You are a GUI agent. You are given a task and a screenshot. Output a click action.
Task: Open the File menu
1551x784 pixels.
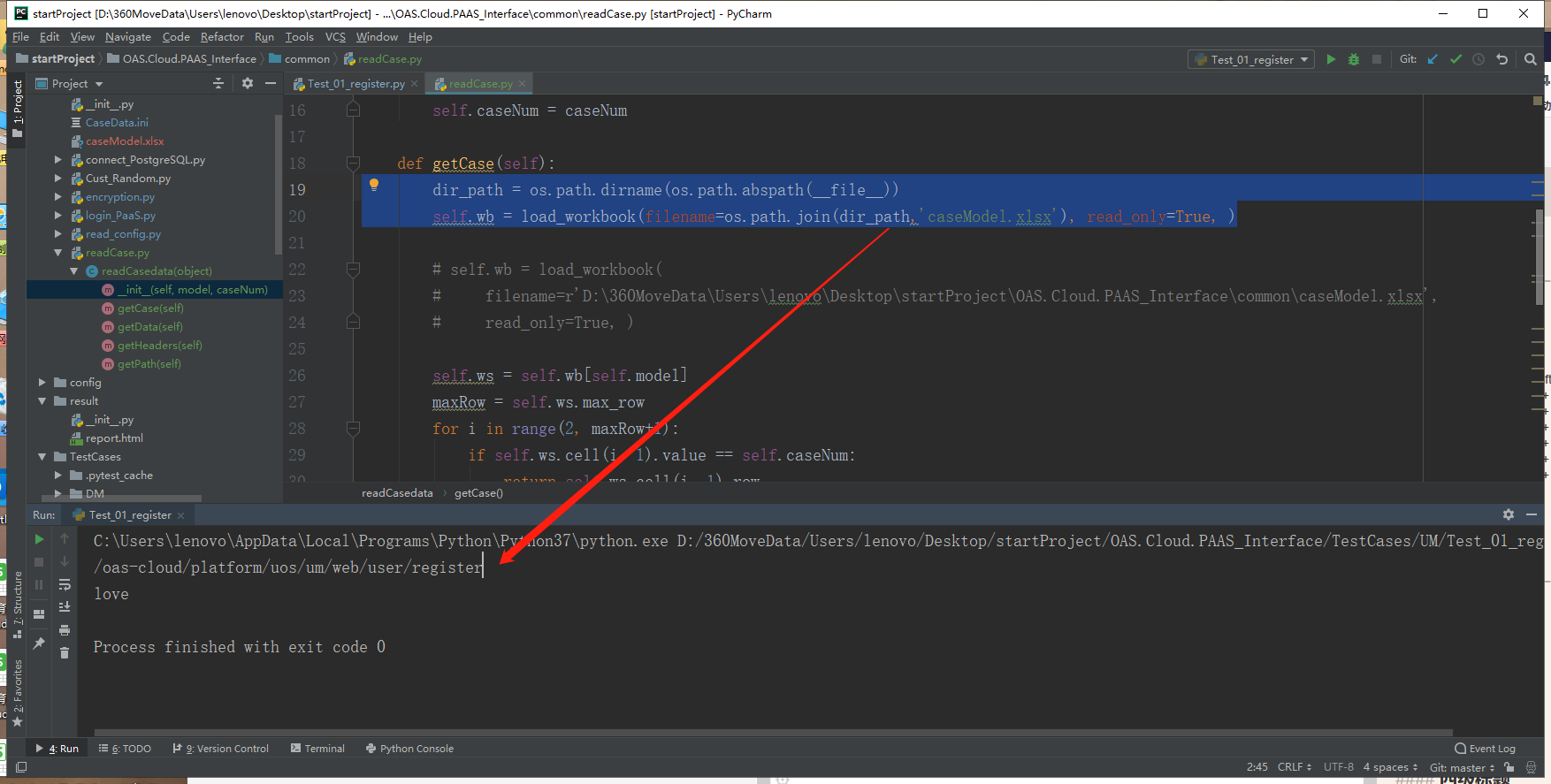coord(21,37)
